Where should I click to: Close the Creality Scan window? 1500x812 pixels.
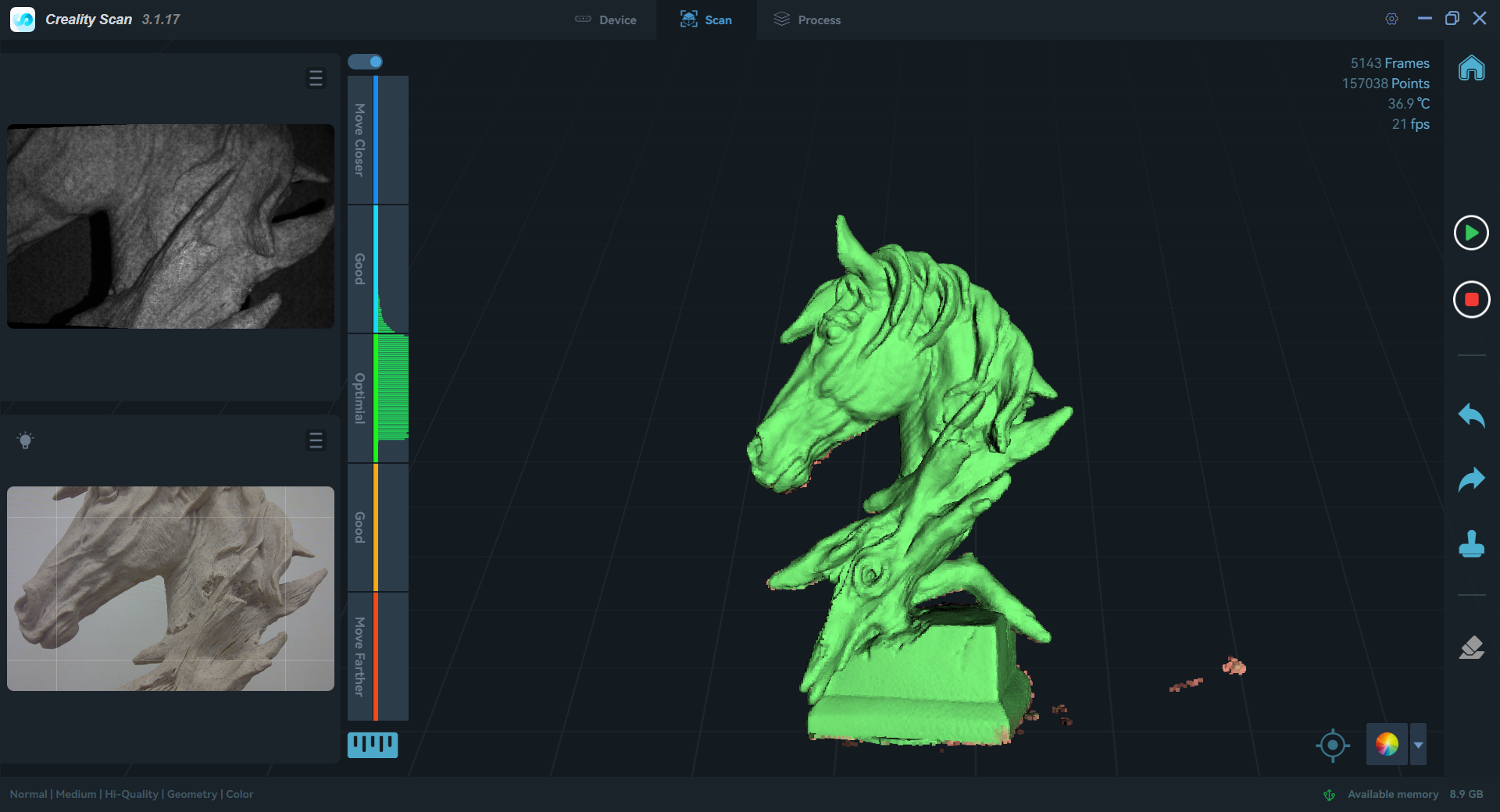tap(1480, 18)
